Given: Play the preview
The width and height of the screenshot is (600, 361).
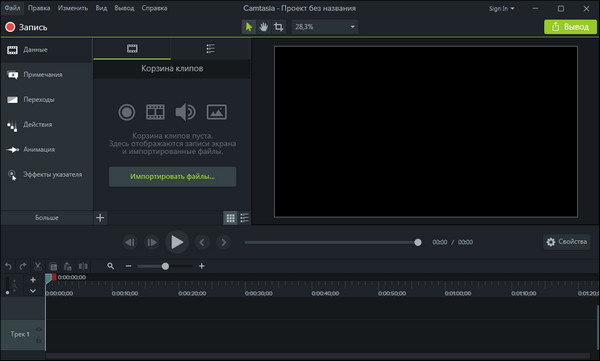Looking at the screenshot, I should click(177, 242).
